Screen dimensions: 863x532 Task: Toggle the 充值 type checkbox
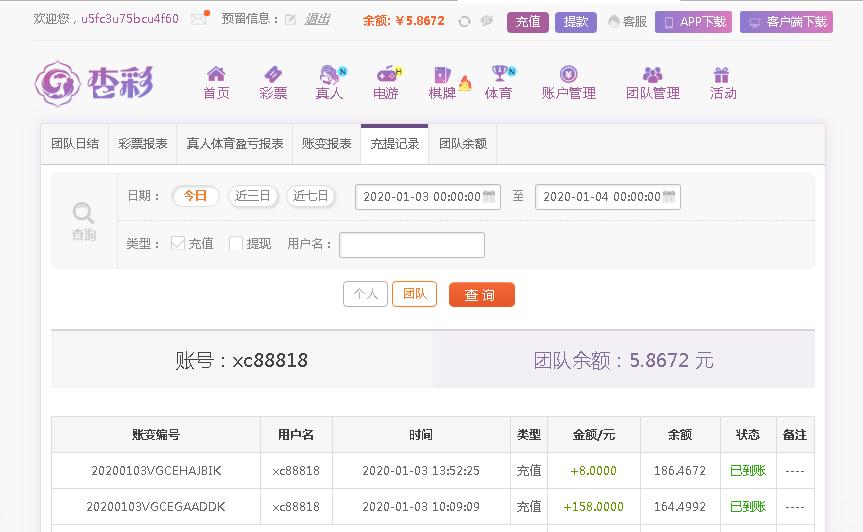[x=178, y=243]
